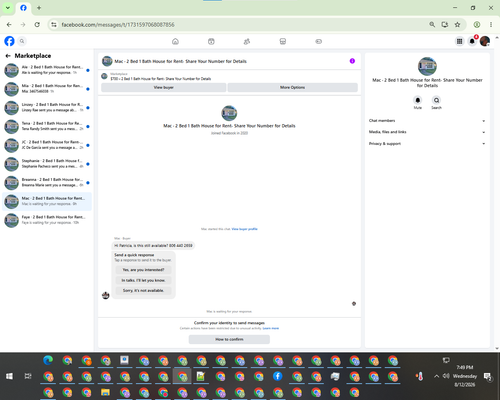Open the Marketplace storefront icon in top navigation

[283, 41]
